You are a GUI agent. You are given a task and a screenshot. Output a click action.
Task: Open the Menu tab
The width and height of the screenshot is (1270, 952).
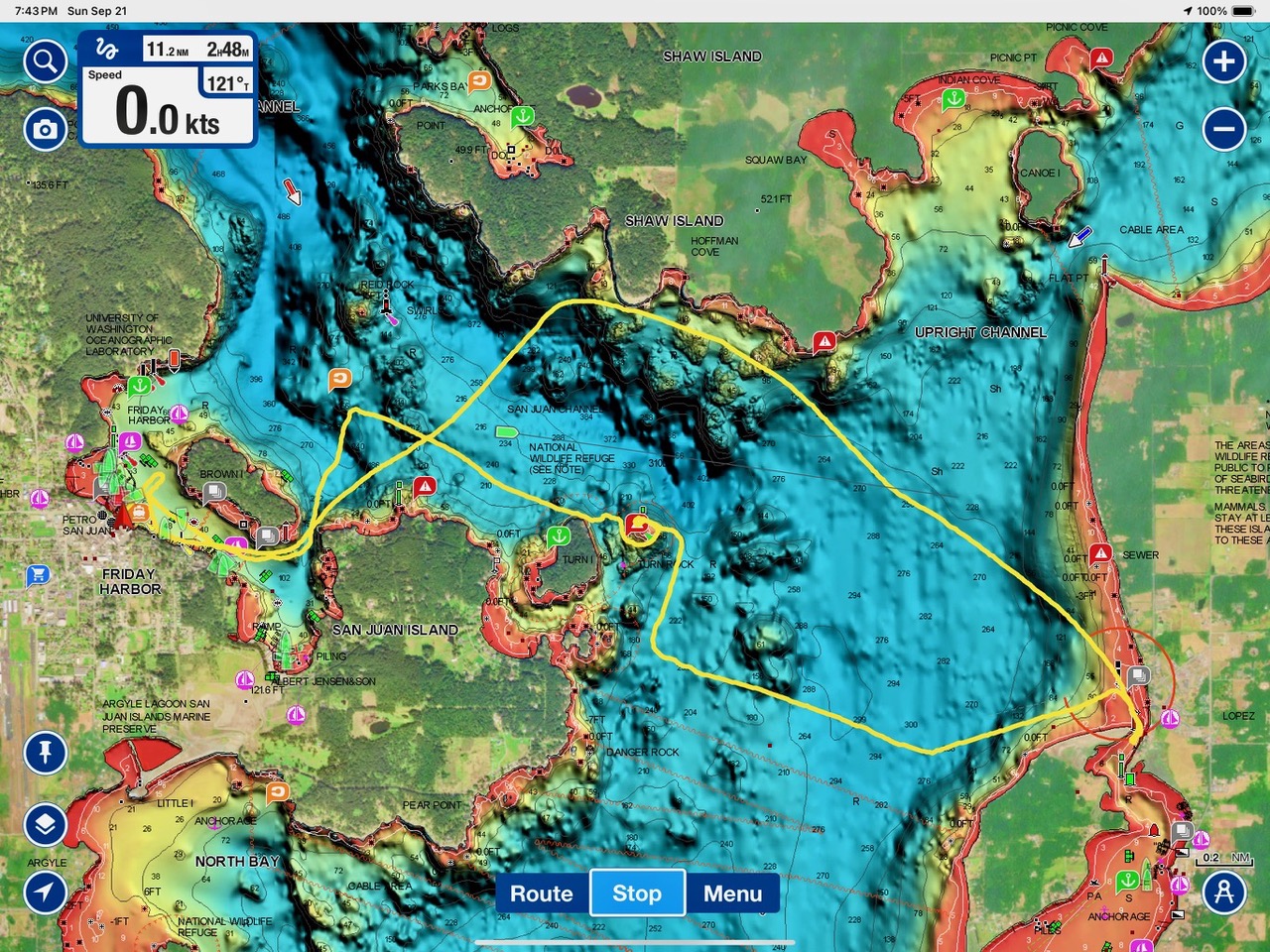coord(732,893)
